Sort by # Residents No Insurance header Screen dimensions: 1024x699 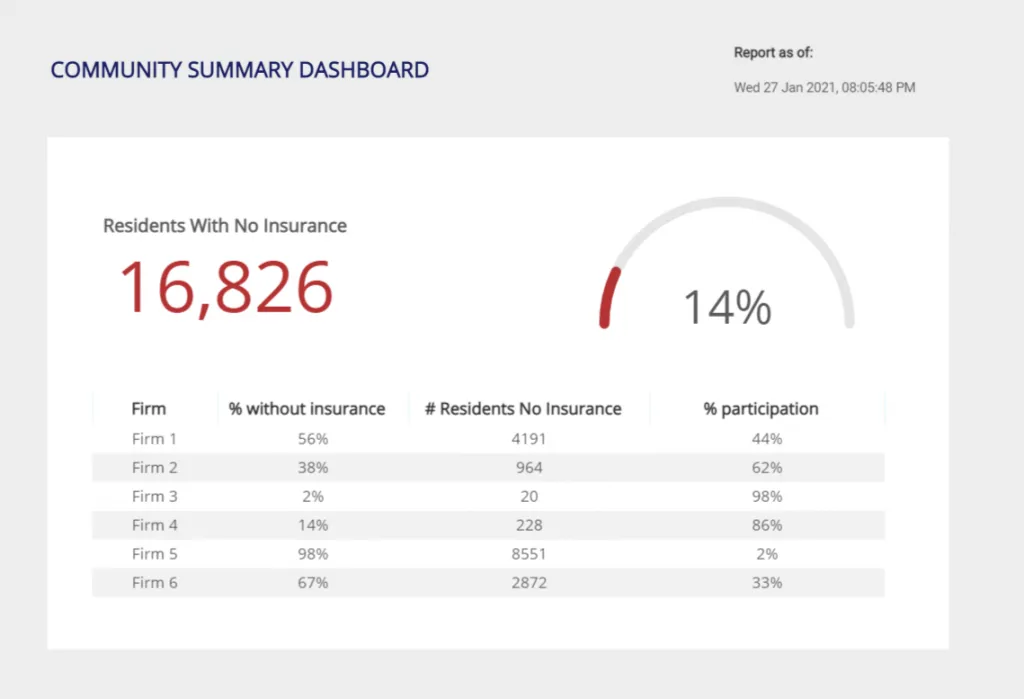(523, 409)
